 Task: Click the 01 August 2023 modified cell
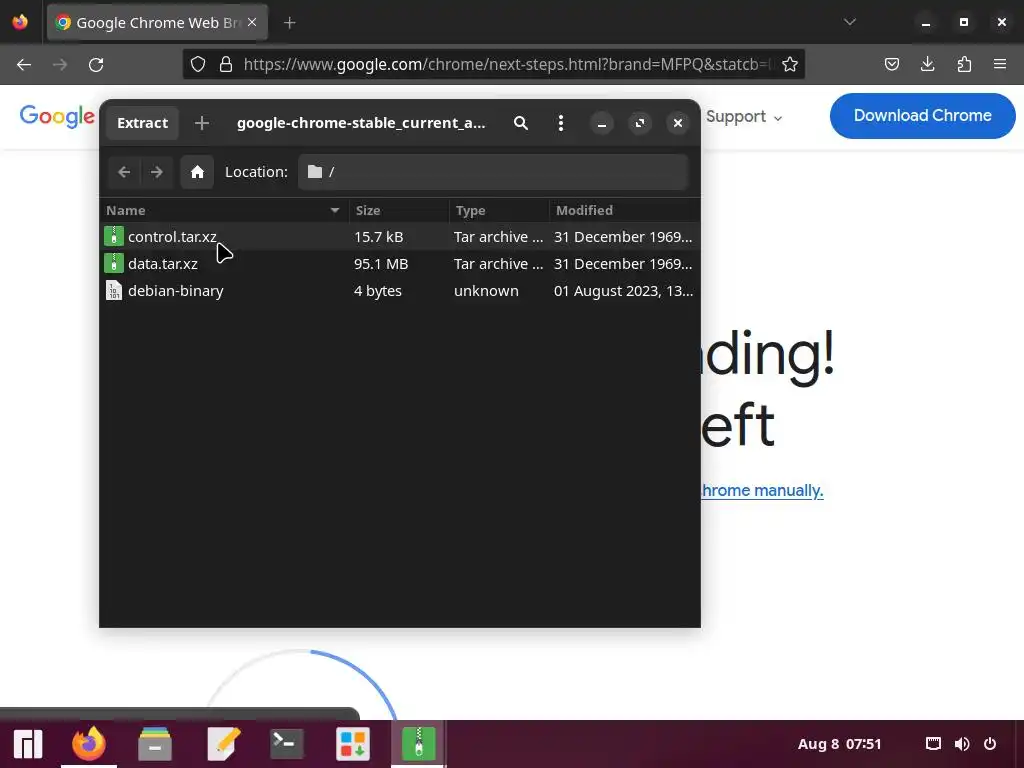click(x=623, y=291)
